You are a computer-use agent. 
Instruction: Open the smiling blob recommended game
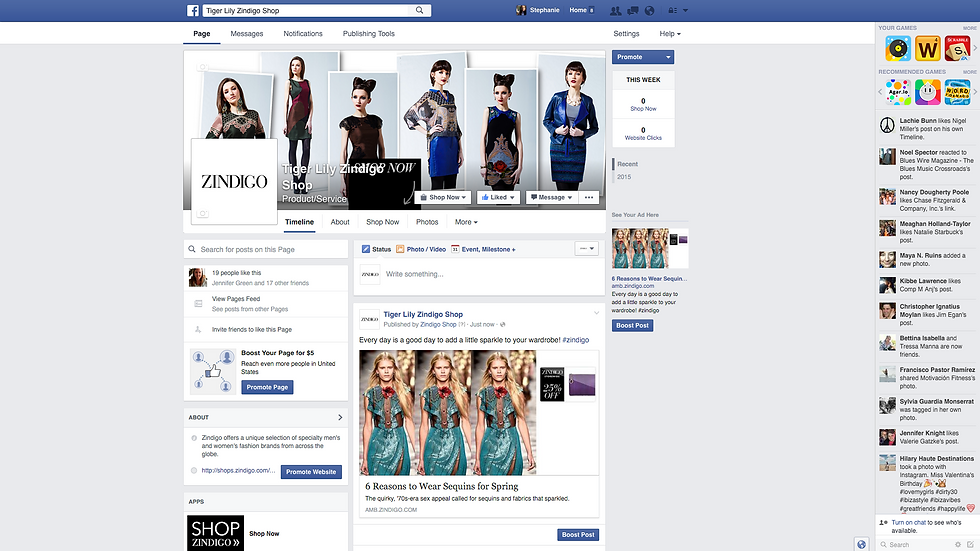point(928,92)
